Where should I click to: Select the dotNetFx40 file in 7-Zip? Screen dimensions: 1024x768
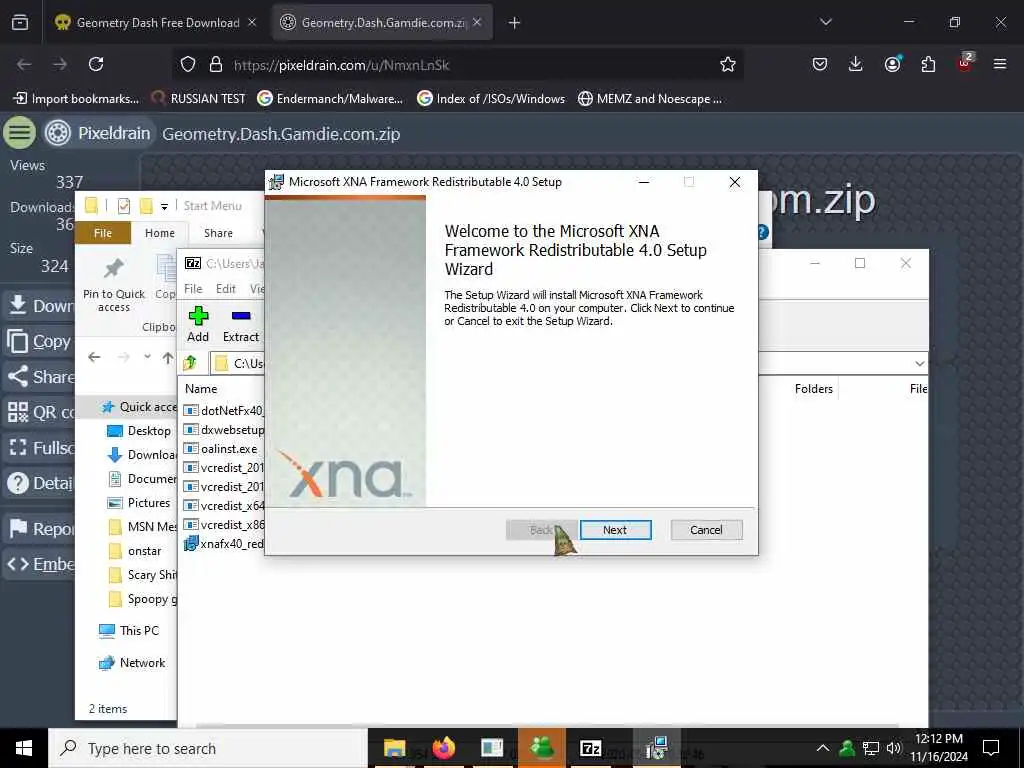[x=223, y=411]
